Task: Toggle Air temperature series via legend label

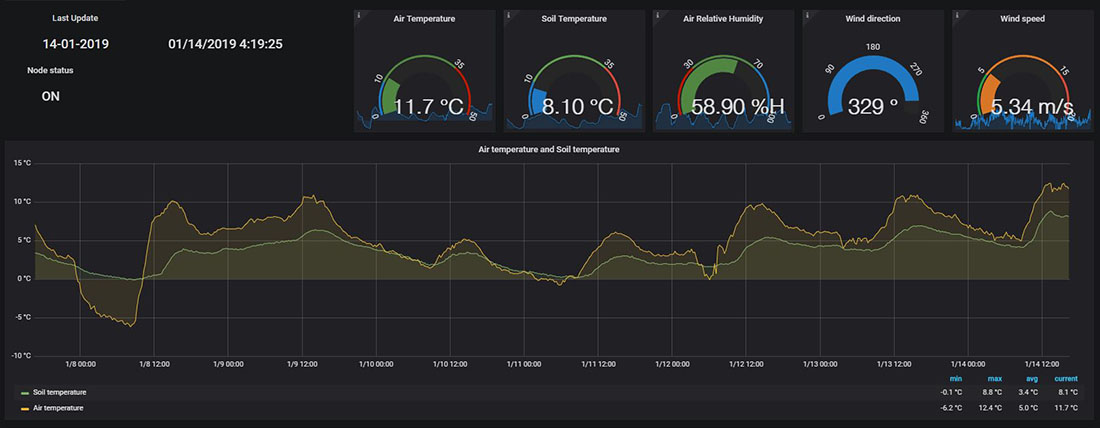Action: pyautogui.click(x=58, y=408)
